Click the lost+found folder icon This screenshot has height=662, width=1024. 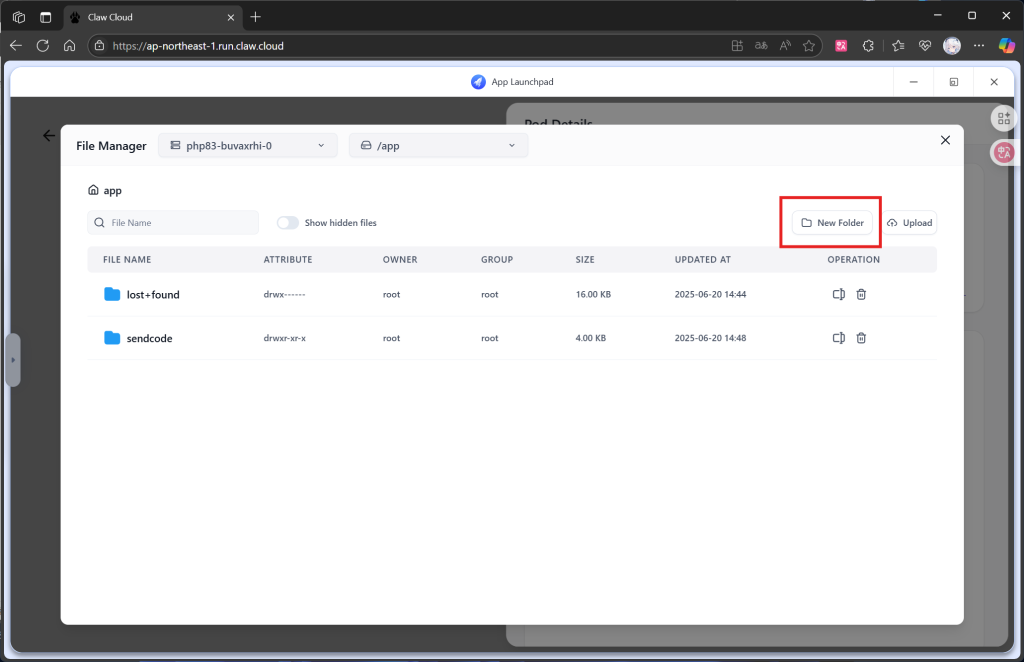(112, 294)
